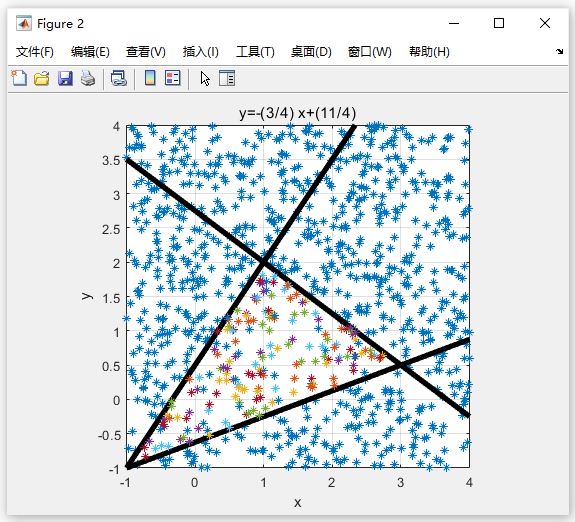Open a file with the folder icon
The image size is (575, 522).
(x=42, y=78)
